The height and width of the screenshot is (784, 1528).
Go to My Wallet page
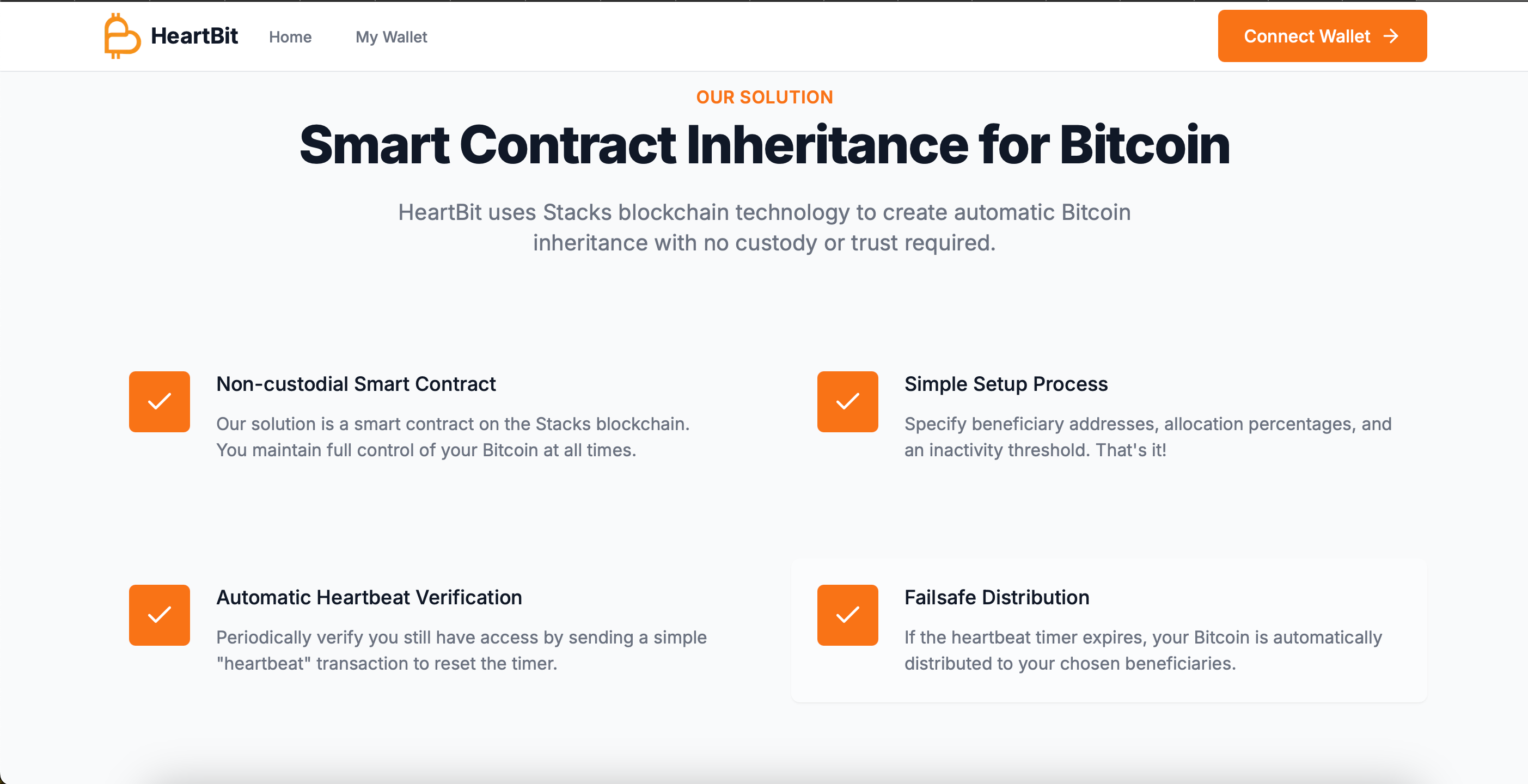391,37
